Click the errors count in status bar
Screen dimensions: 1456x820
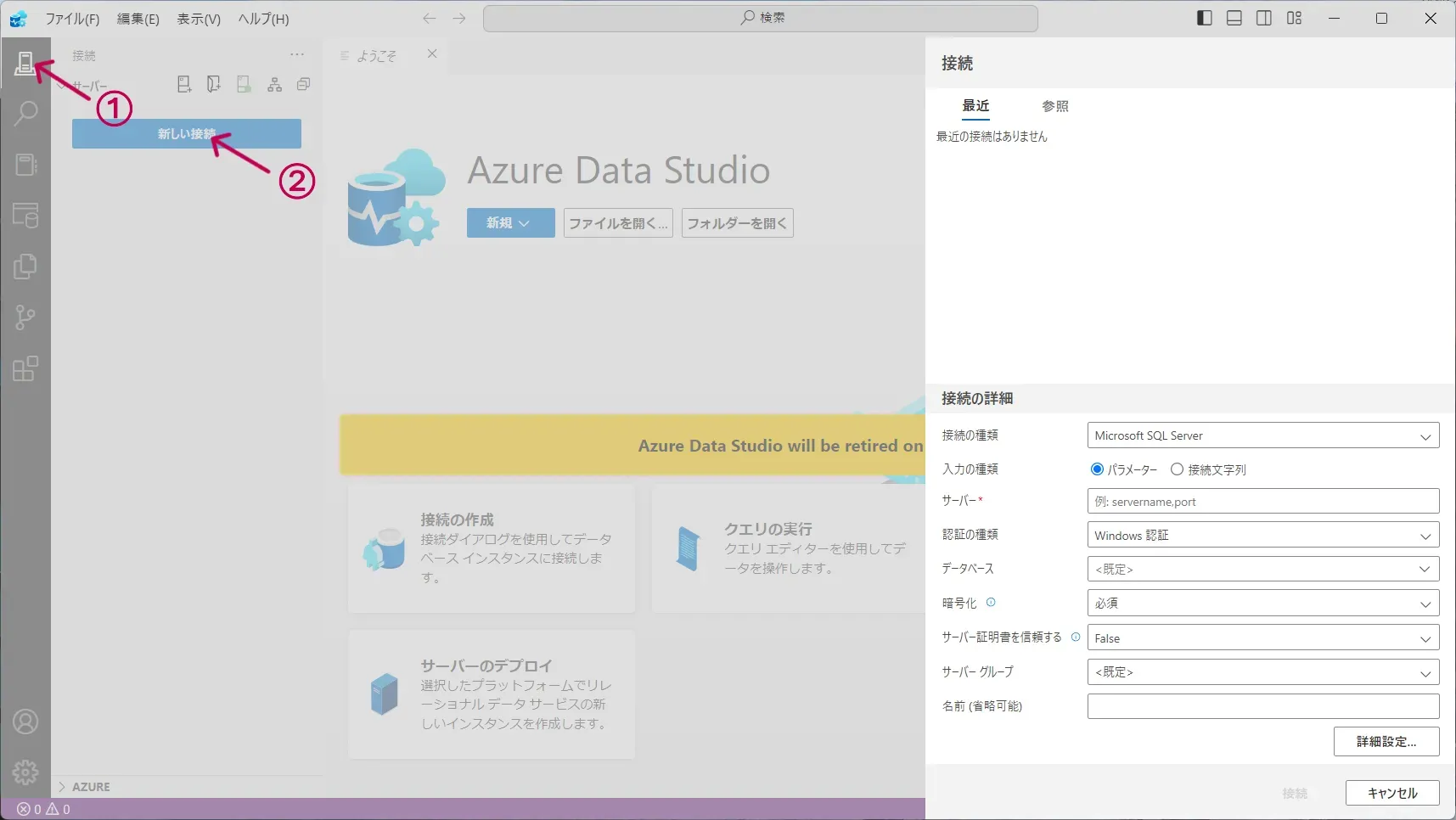30,810
